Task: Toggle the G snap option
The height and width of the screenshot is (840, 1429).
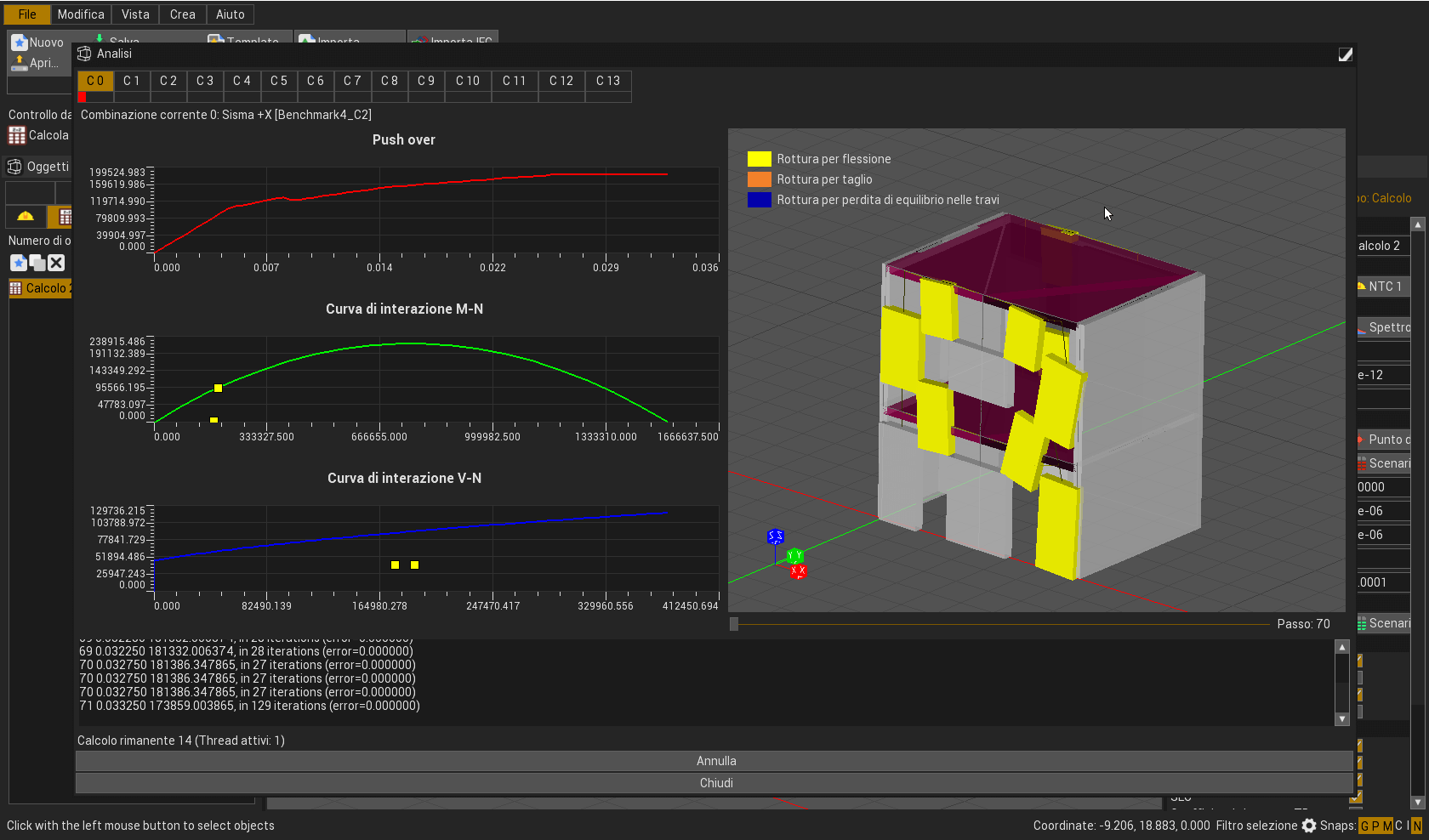Action: [1364, 826]
